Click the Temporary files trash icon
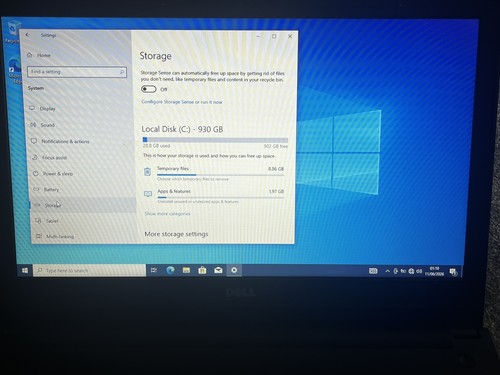 (x=147, y=171)
